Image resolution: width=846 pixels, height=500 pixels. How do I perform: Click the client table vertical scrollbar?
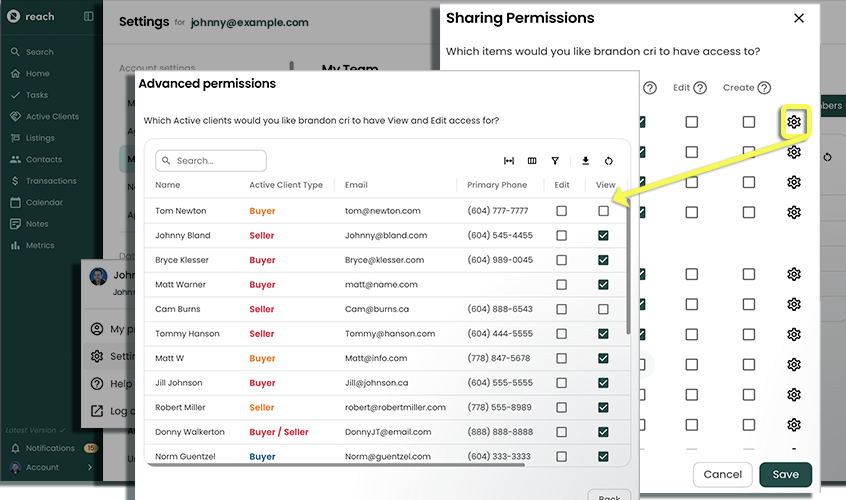(627, 270)
